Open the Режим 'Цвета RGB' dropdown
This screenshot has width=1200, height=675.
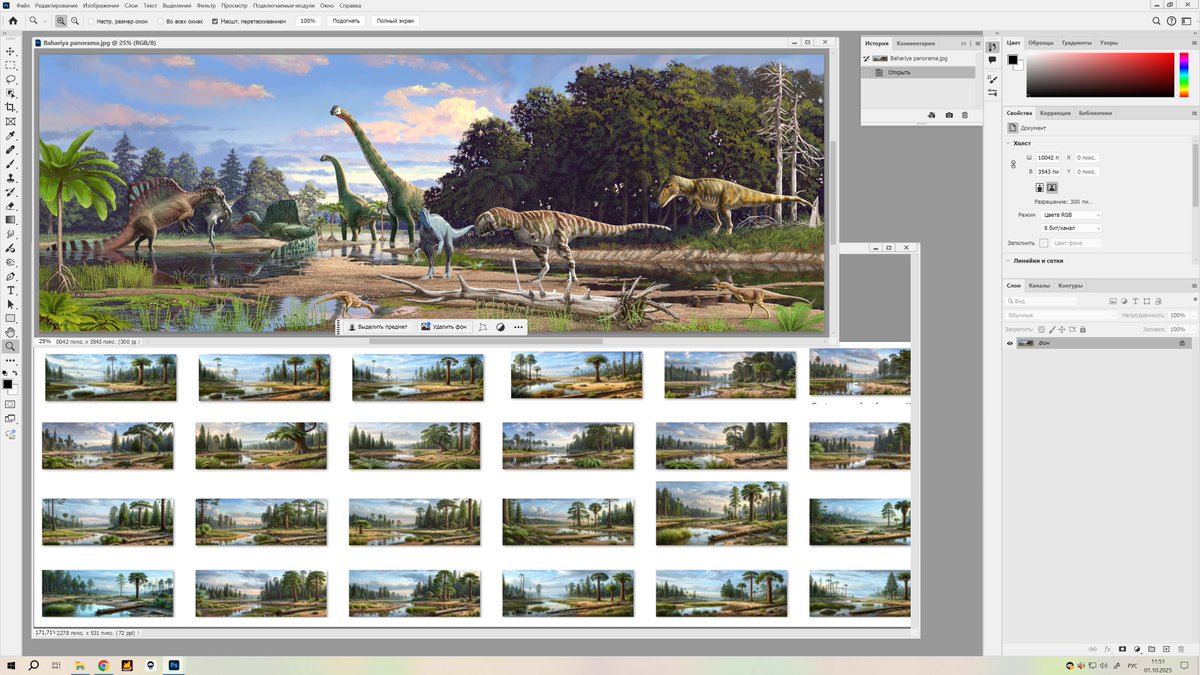pos(1071,215)
